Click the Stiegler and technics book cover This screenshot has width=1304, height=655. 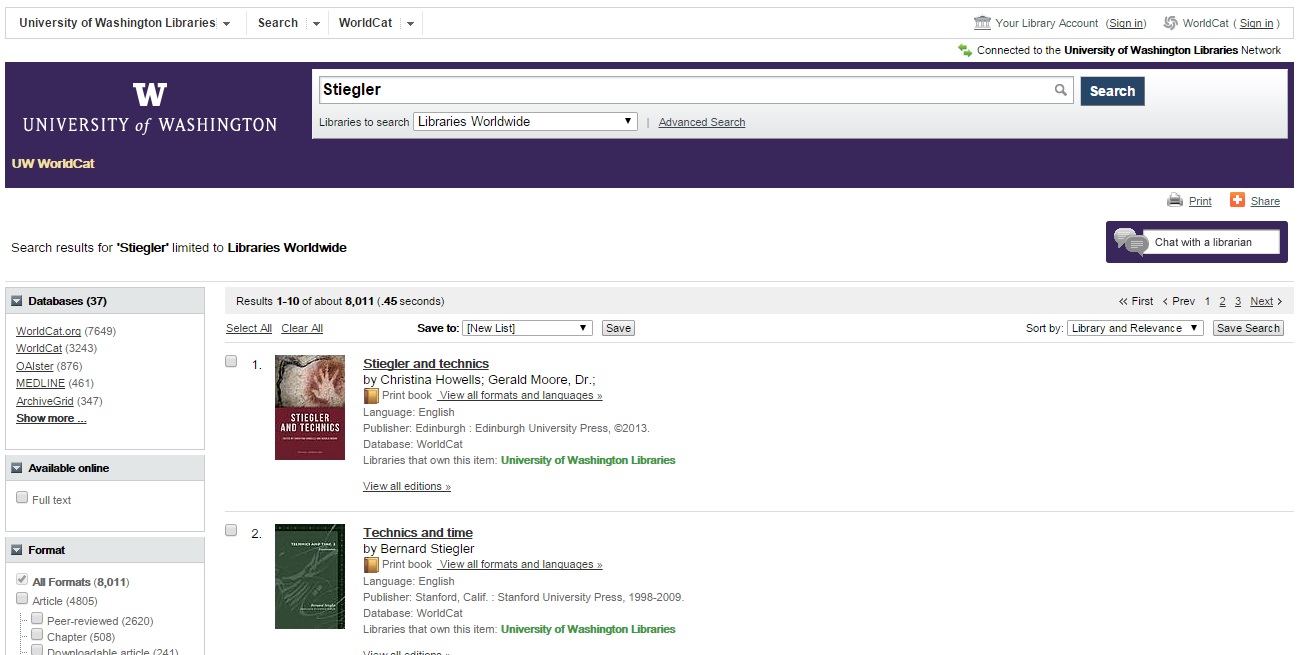310,407
